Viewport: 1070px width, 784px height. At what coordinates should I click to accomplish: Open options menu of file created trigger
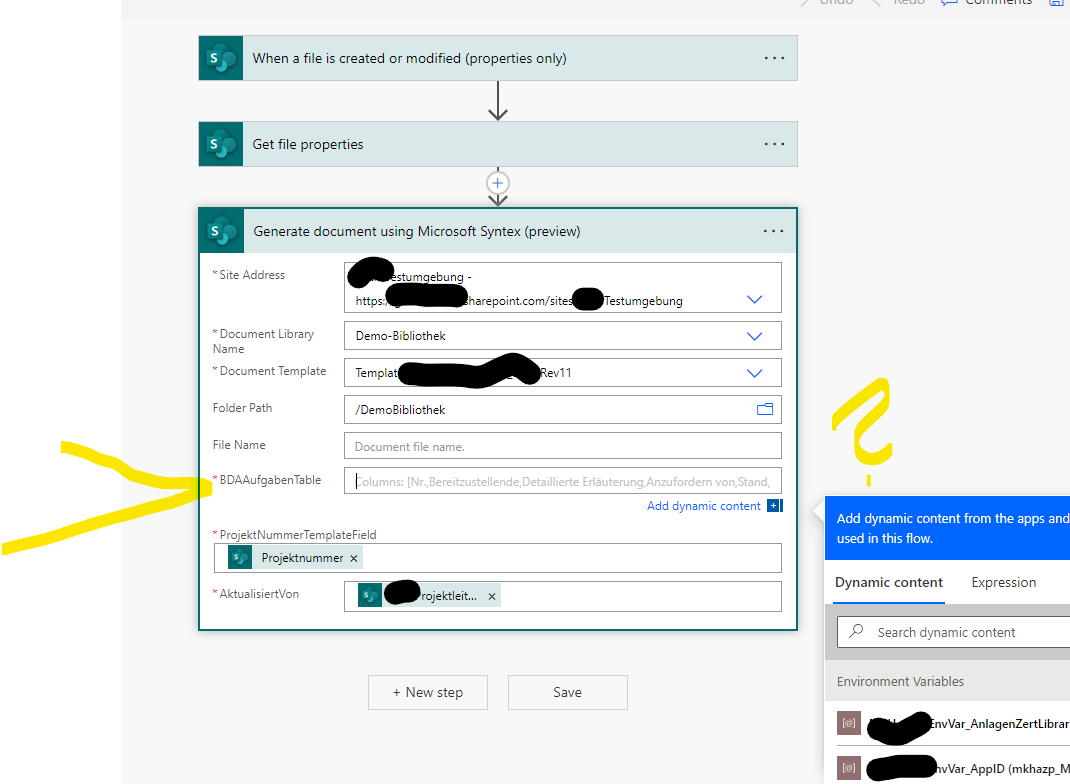point(774,58)
